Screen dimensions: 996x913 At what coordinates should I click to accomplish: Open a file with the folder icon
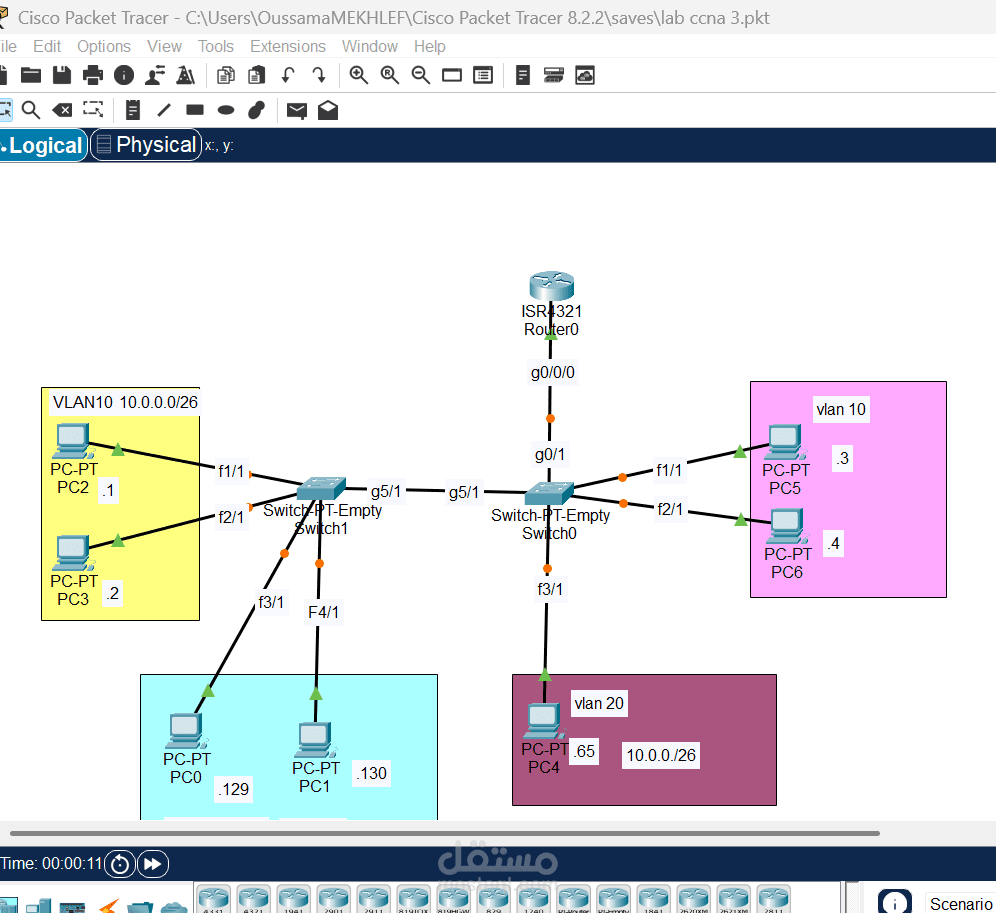pos(30,75)
